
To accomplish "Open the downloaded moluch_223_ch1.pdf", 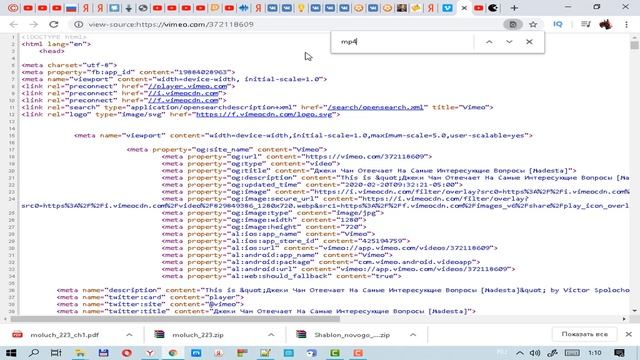I will click(64, 335).
